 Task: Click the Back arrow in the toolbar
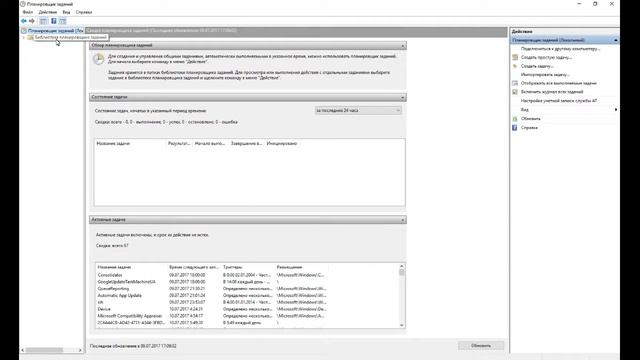(24, 21)
